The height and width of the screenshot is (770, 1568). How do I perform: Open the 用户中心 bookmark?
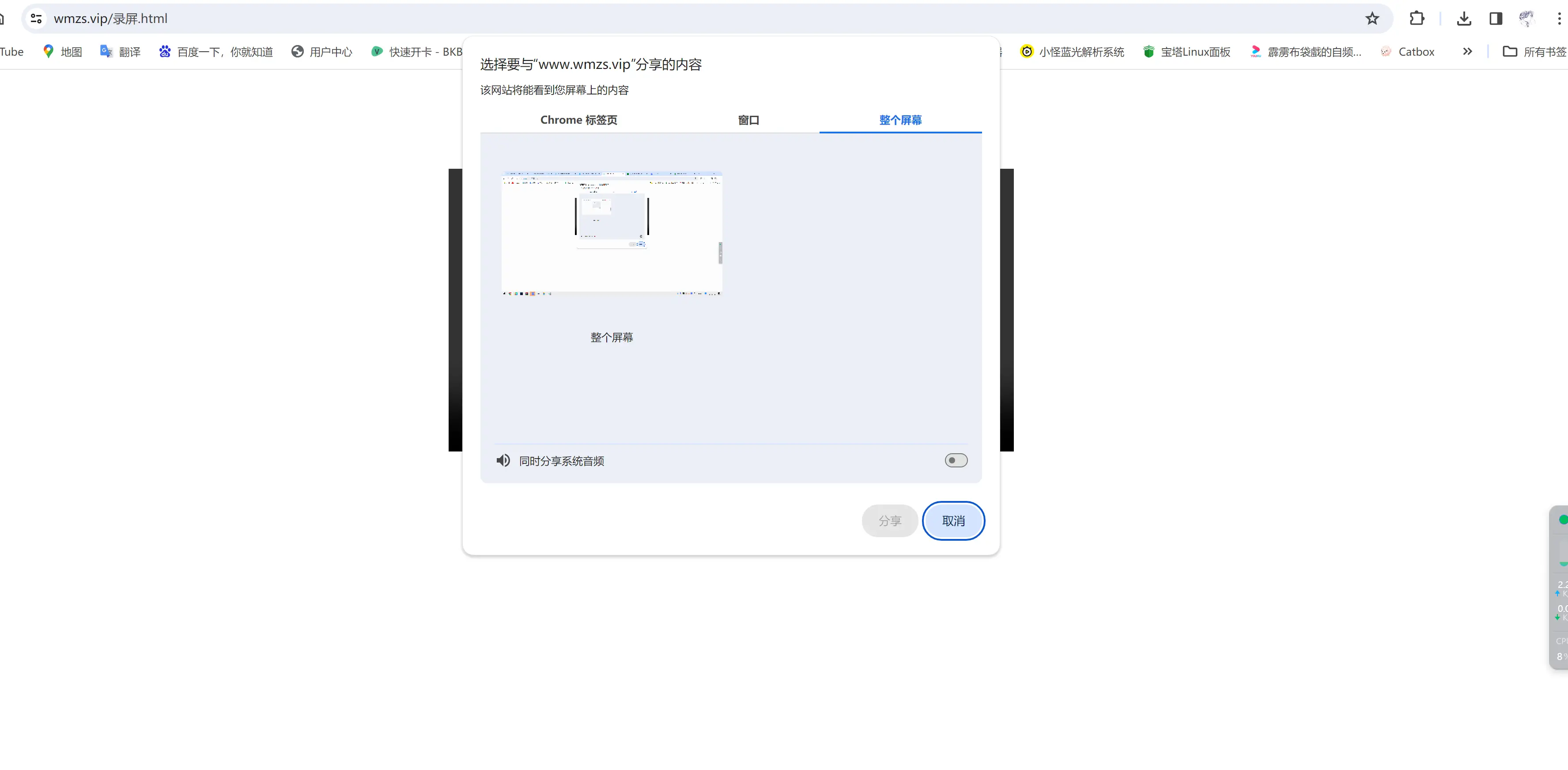click(321, 52)
